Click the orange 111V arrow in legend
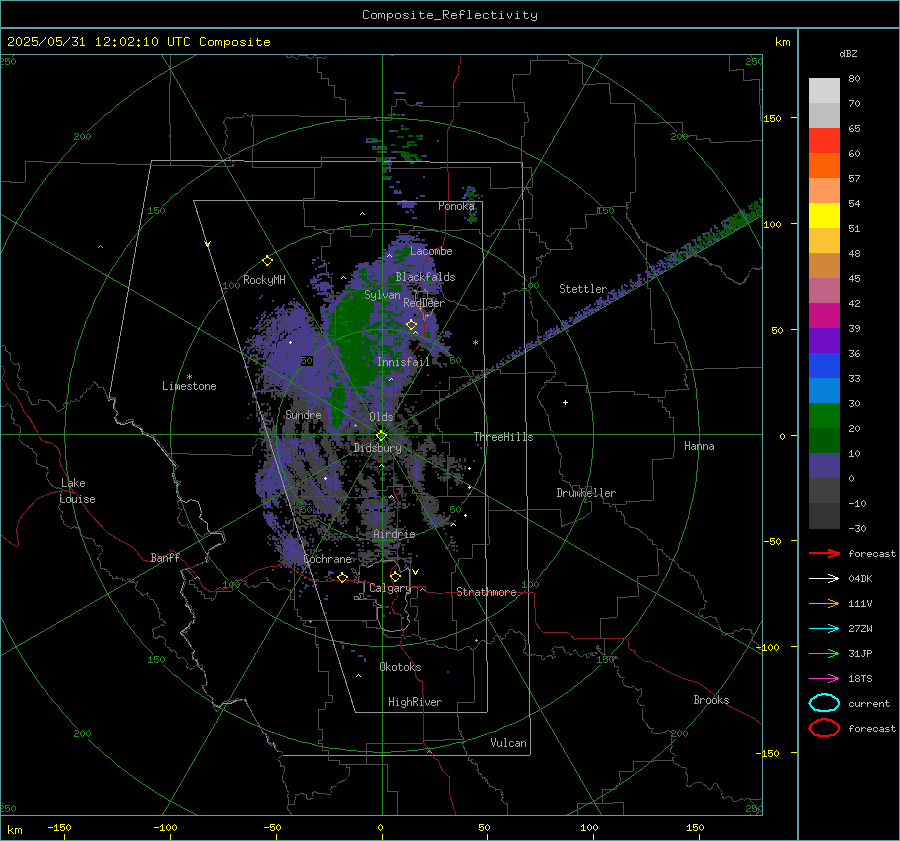The height and width of the screenshot is (841, 900). point(824,603)
